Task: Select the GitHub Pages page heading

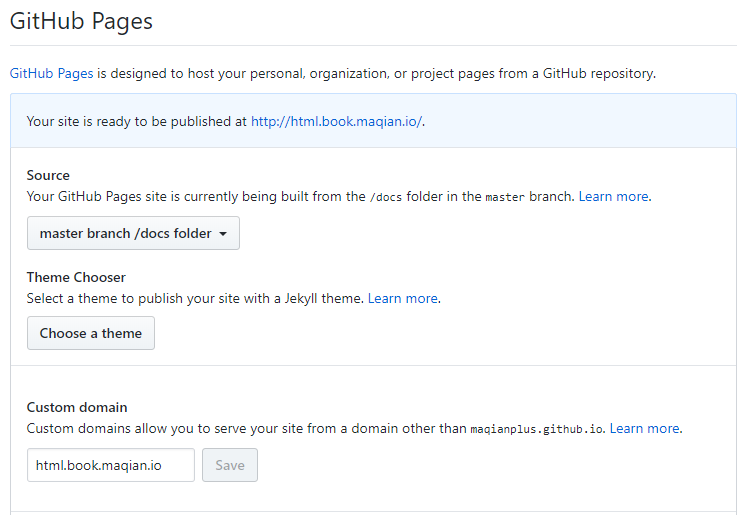Action: (x=81, y=21)
